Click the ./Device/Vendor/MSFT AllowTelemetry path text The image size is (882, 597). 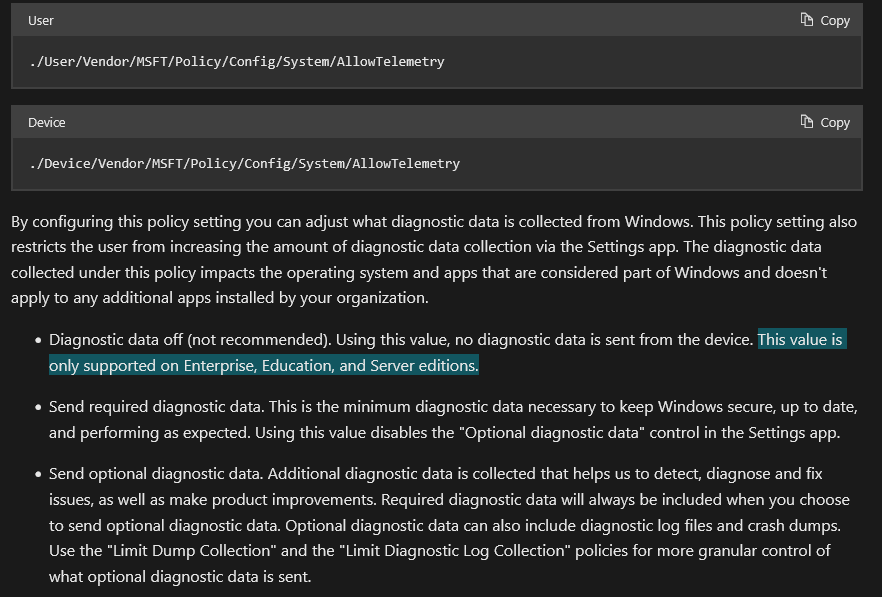(244, 164)
